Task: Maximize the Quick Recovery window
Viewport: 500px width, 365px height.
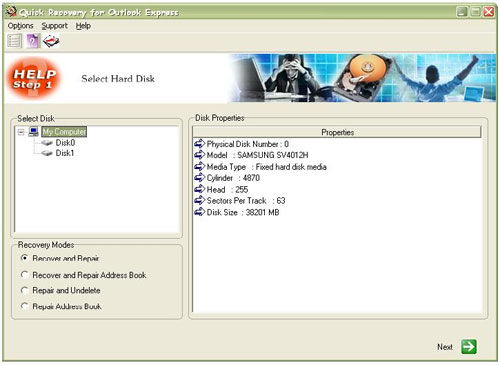Action: click(x=475, y=12)
